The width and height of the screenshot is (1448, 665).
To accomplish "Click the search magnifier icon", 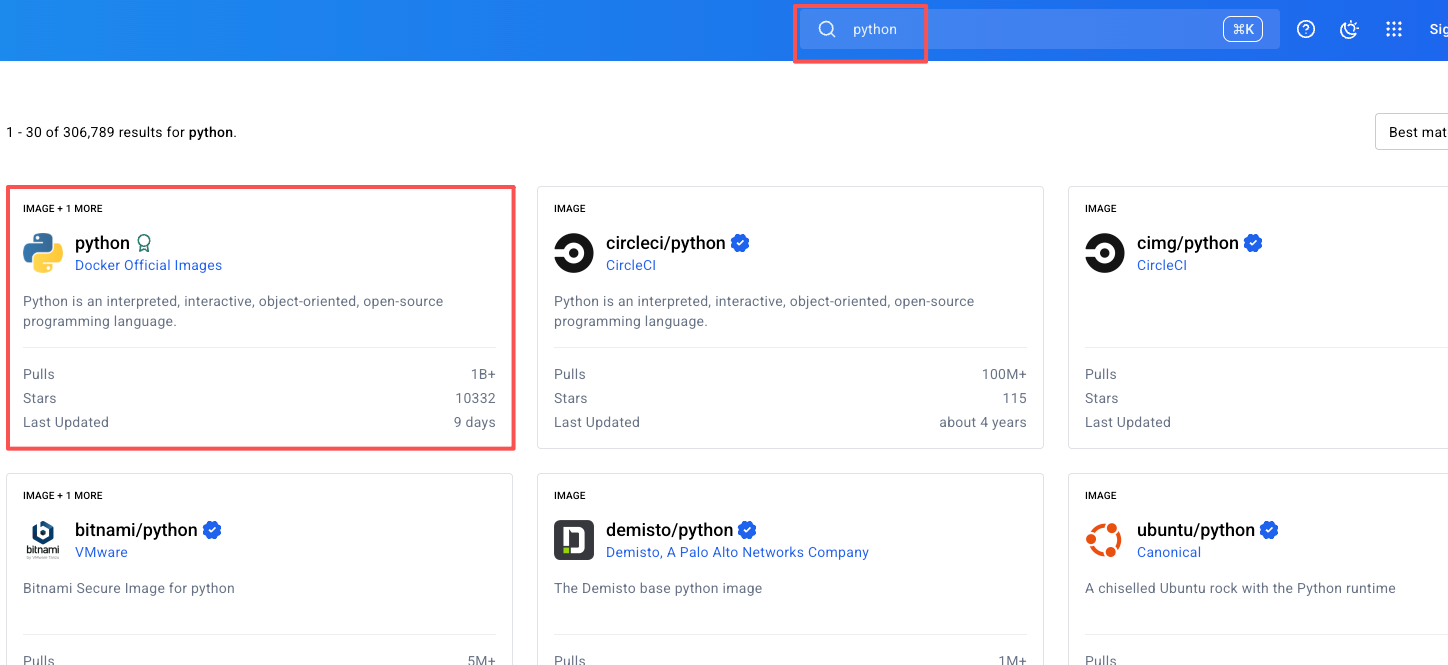I will coord(827,29).
